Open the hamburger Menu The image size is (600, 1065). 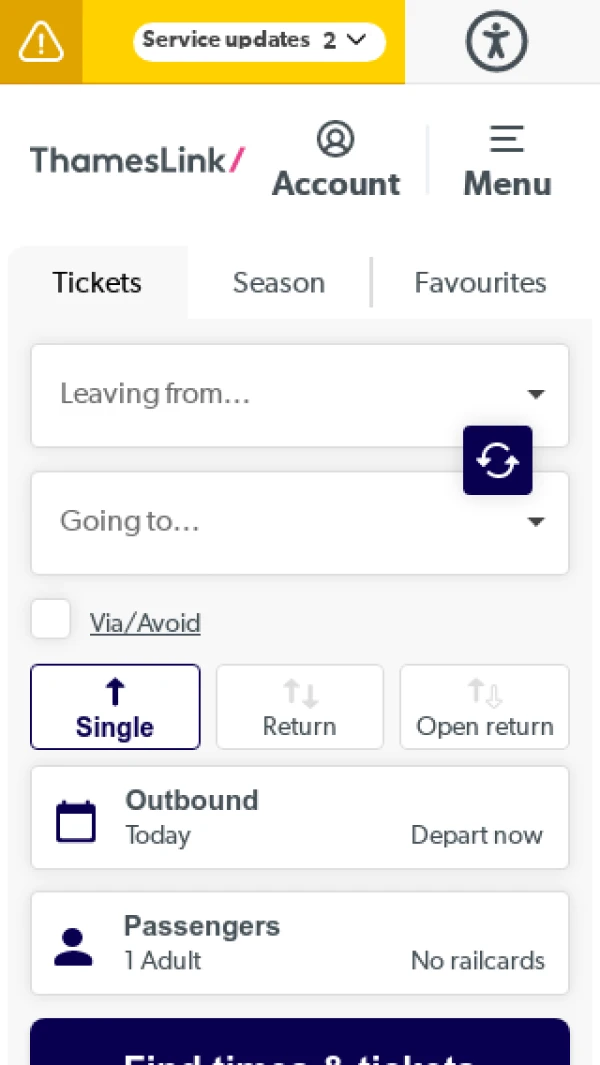507,140
